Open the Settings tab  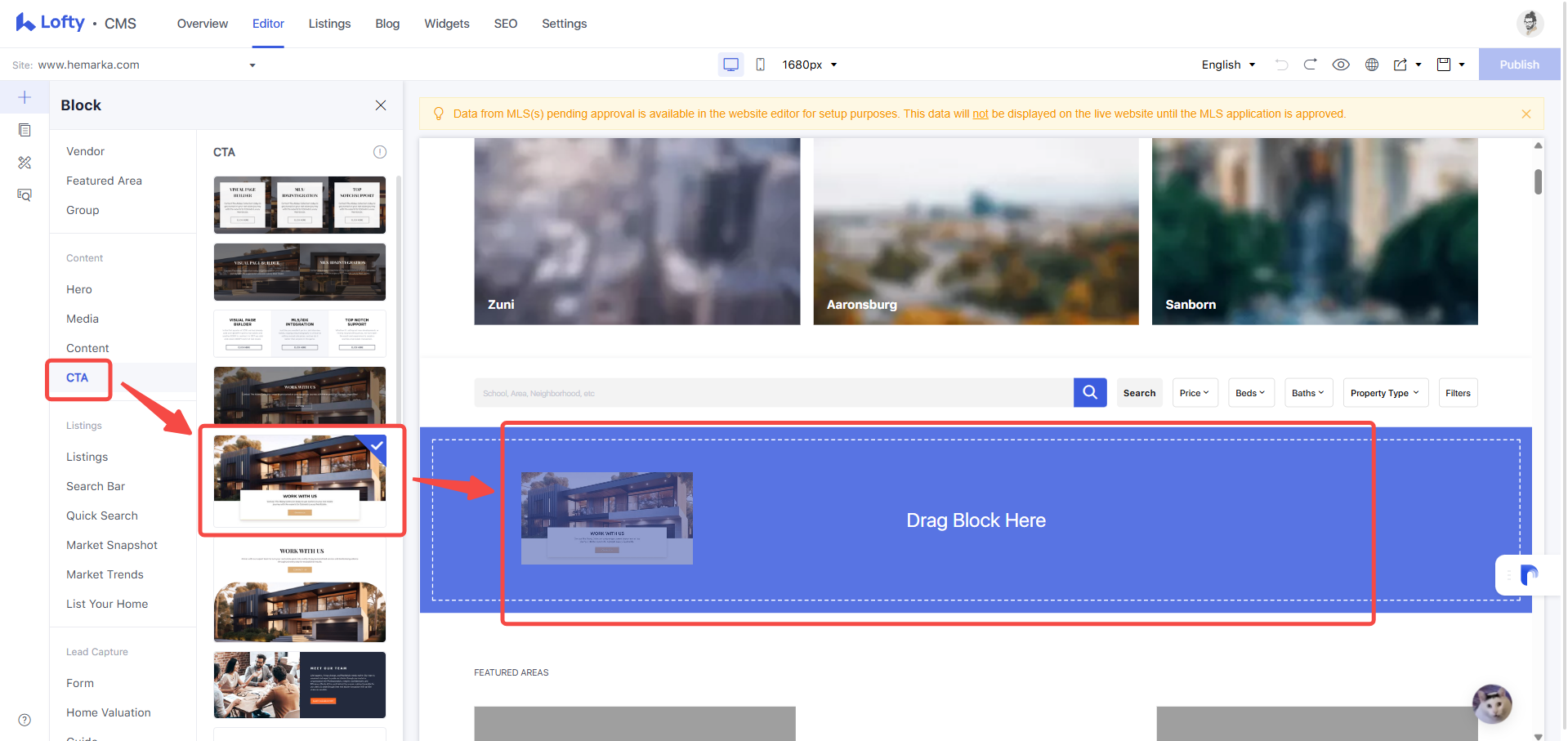[x=565, y=24]
